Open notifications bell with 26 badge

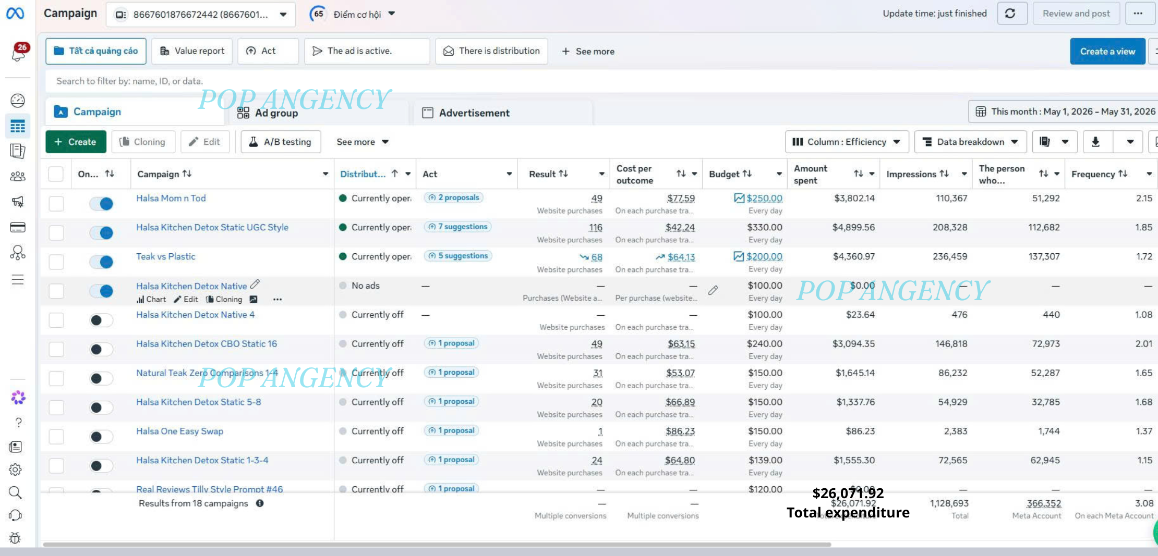pos(18,53)
